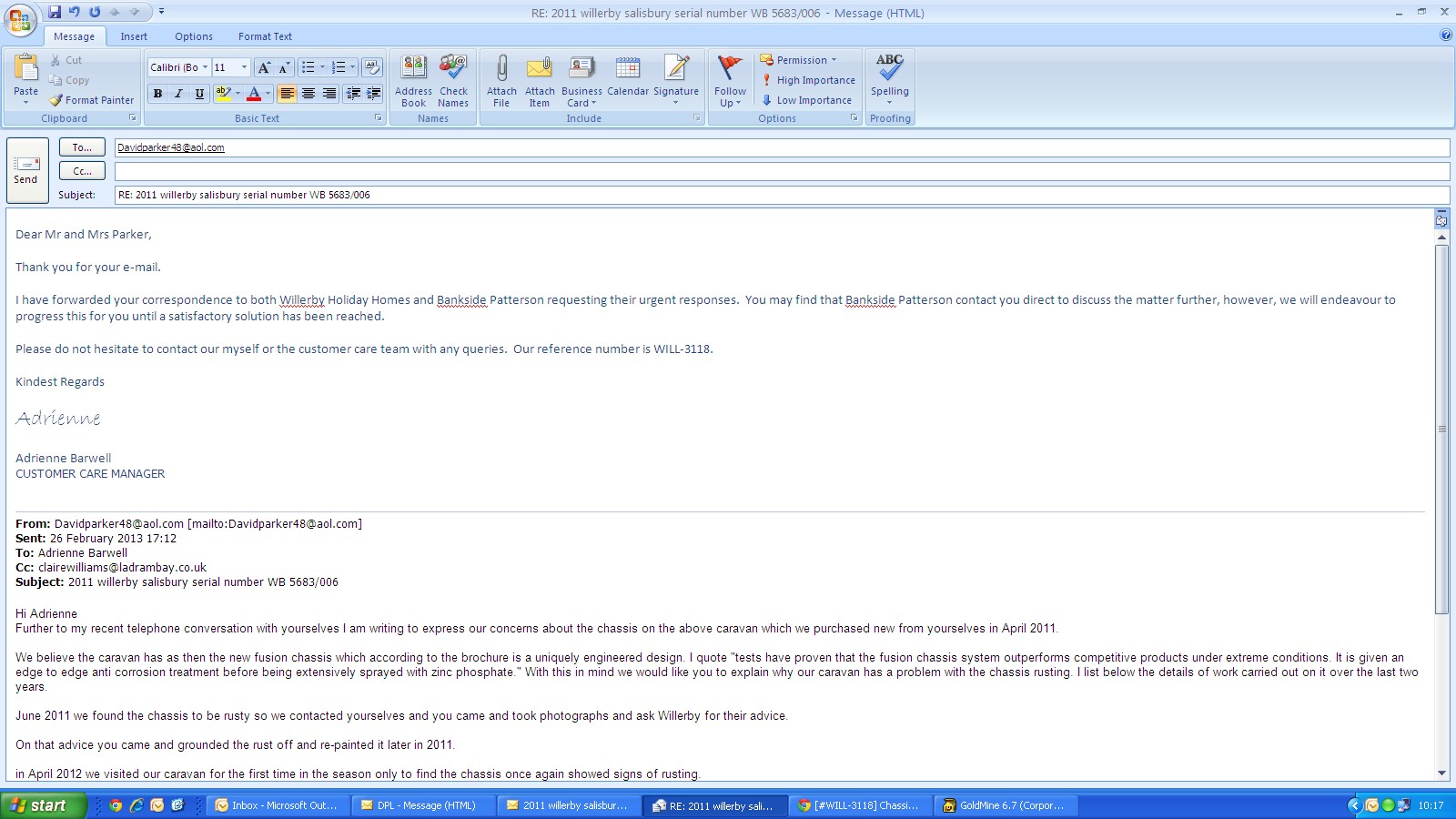
Task: Click the Cc... recipients button
Action: (82, 171)
